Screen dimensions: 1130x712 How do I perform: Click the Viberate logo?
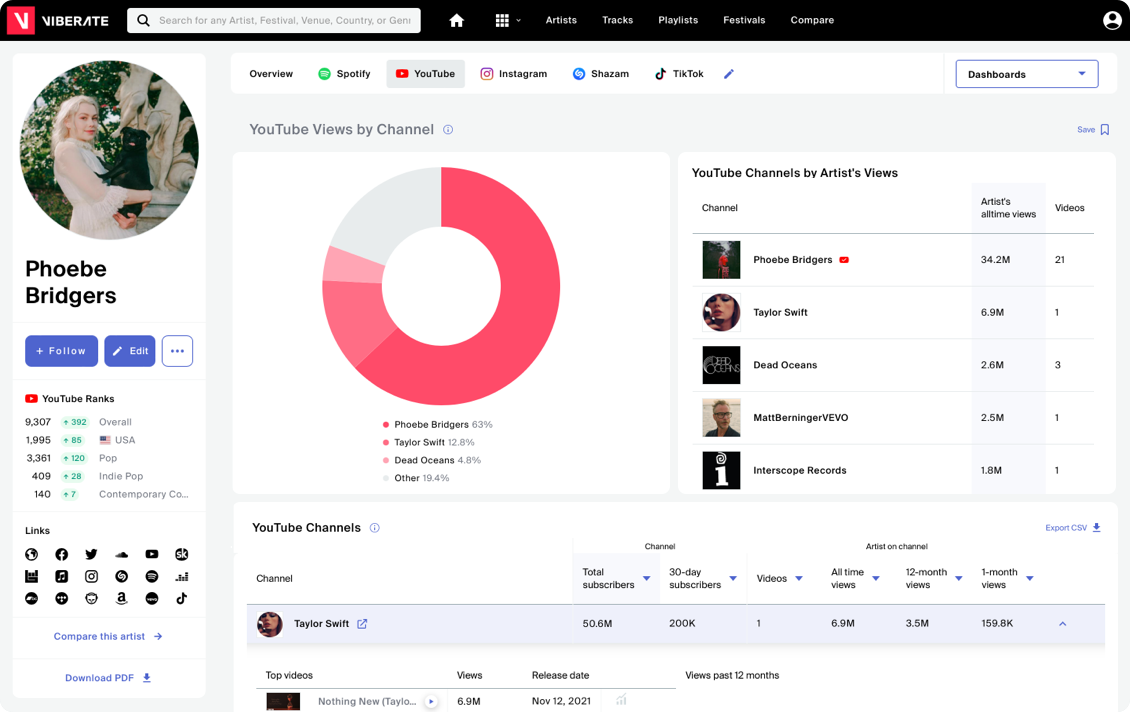pos(58,20)
